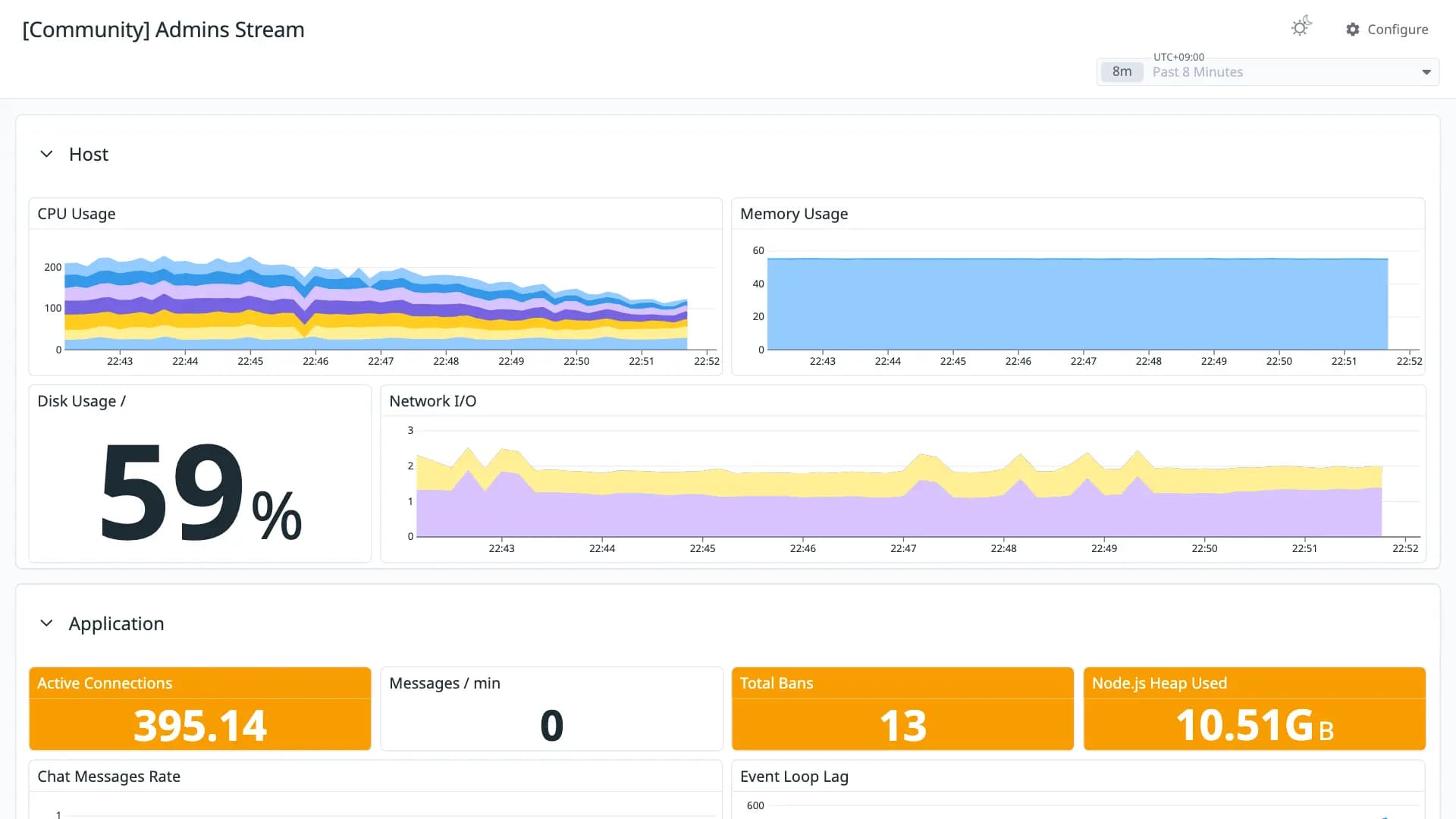Select the CPU Usage widget title
This screenshot has width=1456, height=819.
tap(77, 214)
